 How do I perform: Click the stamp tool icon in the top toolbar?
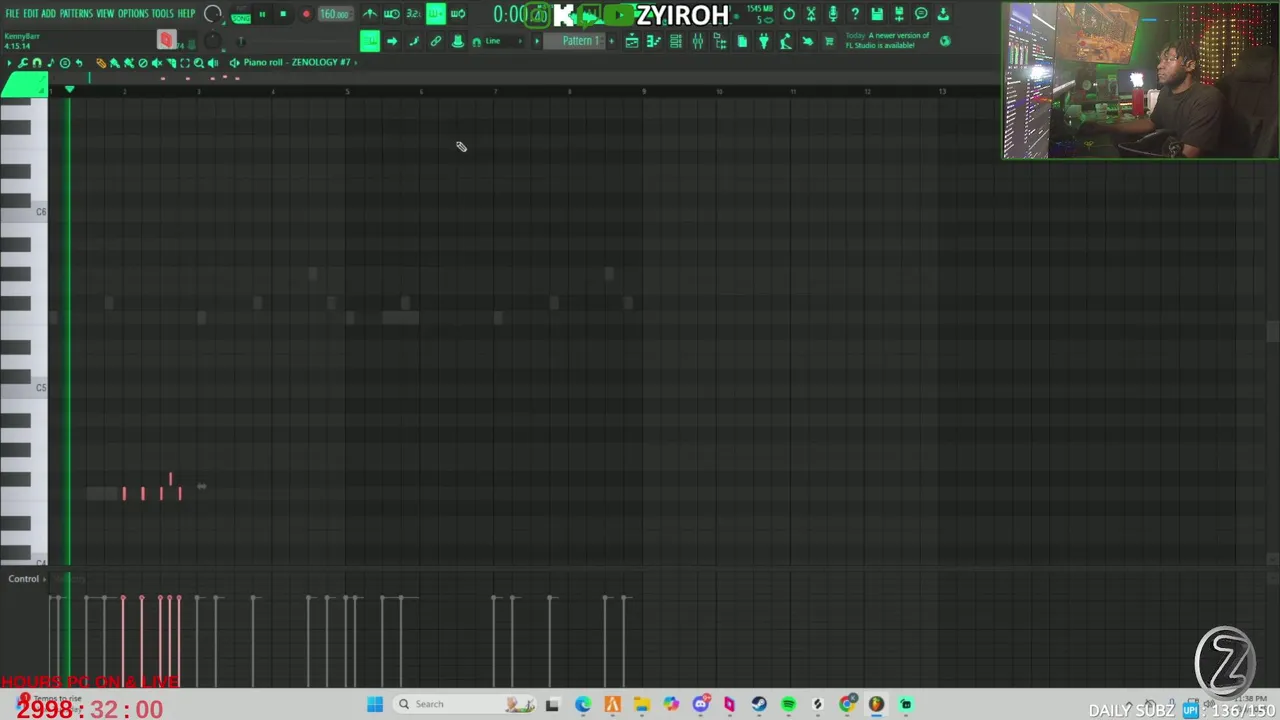pos(457,41)
